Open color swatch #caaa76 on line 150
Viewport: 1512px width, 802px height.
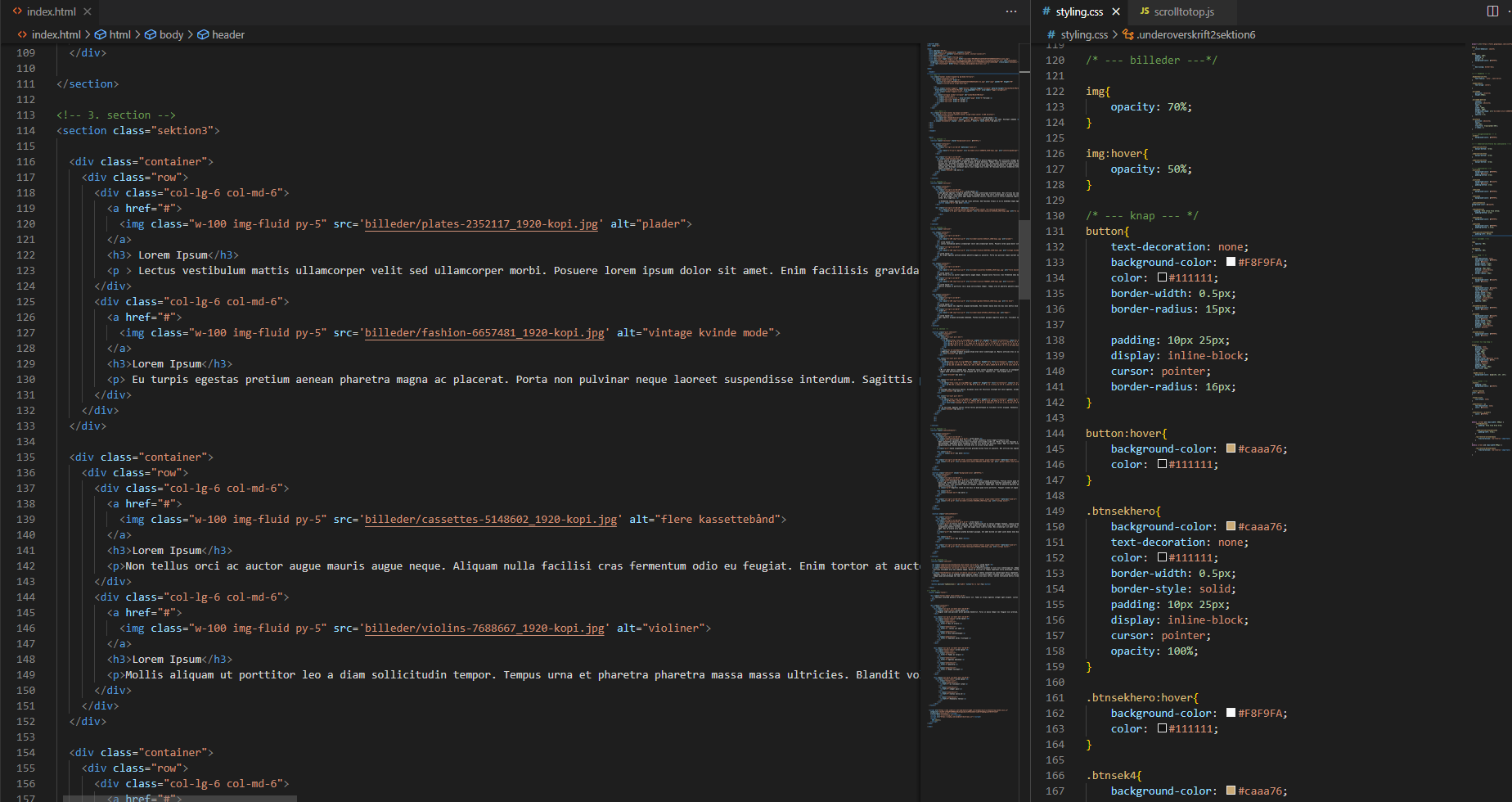1231,527
